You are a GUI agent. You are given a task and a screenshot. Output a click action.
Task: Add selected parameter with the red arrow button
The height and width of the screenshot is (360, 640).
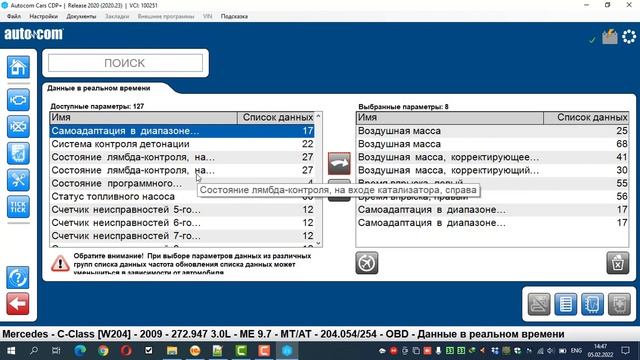click(339, 163)
